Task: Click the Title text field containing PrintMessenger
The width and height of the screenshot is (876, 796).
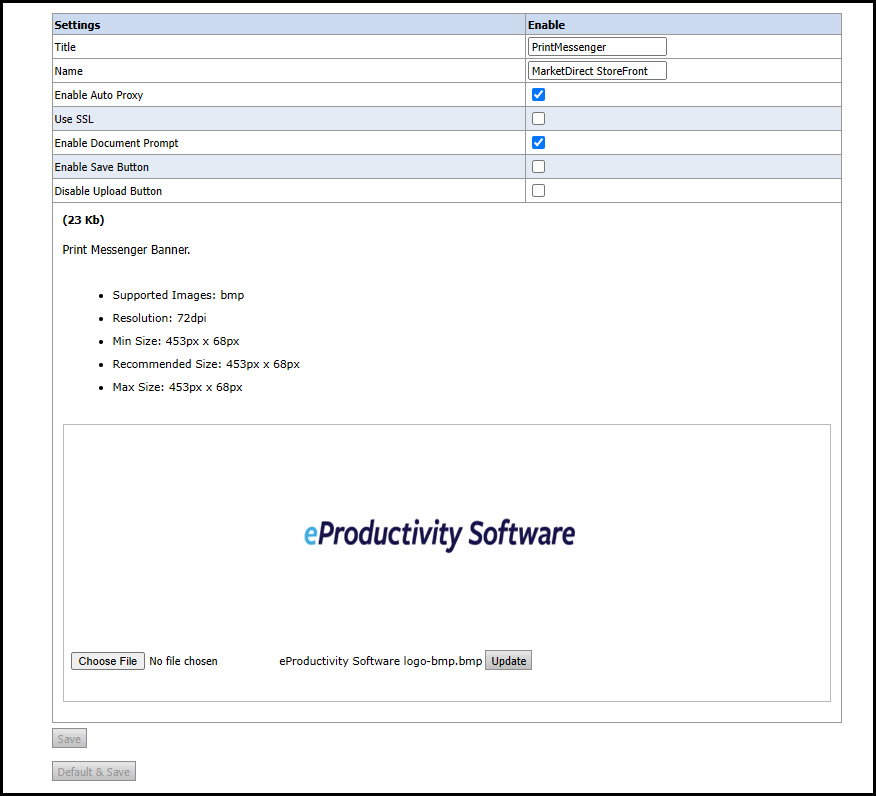Action: 597,47
